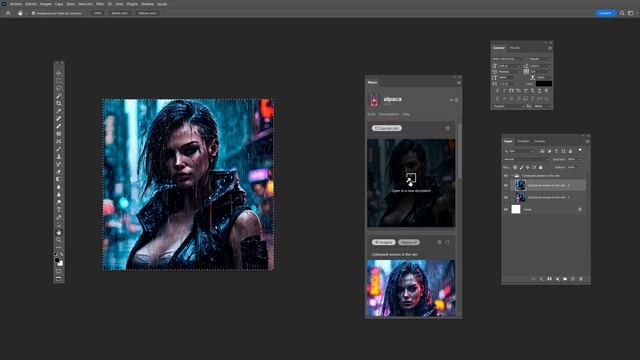Select the Move tool in the toolbar
This screenshot has width=640, height=360.
pyautogui.click(x=59, y=73)
